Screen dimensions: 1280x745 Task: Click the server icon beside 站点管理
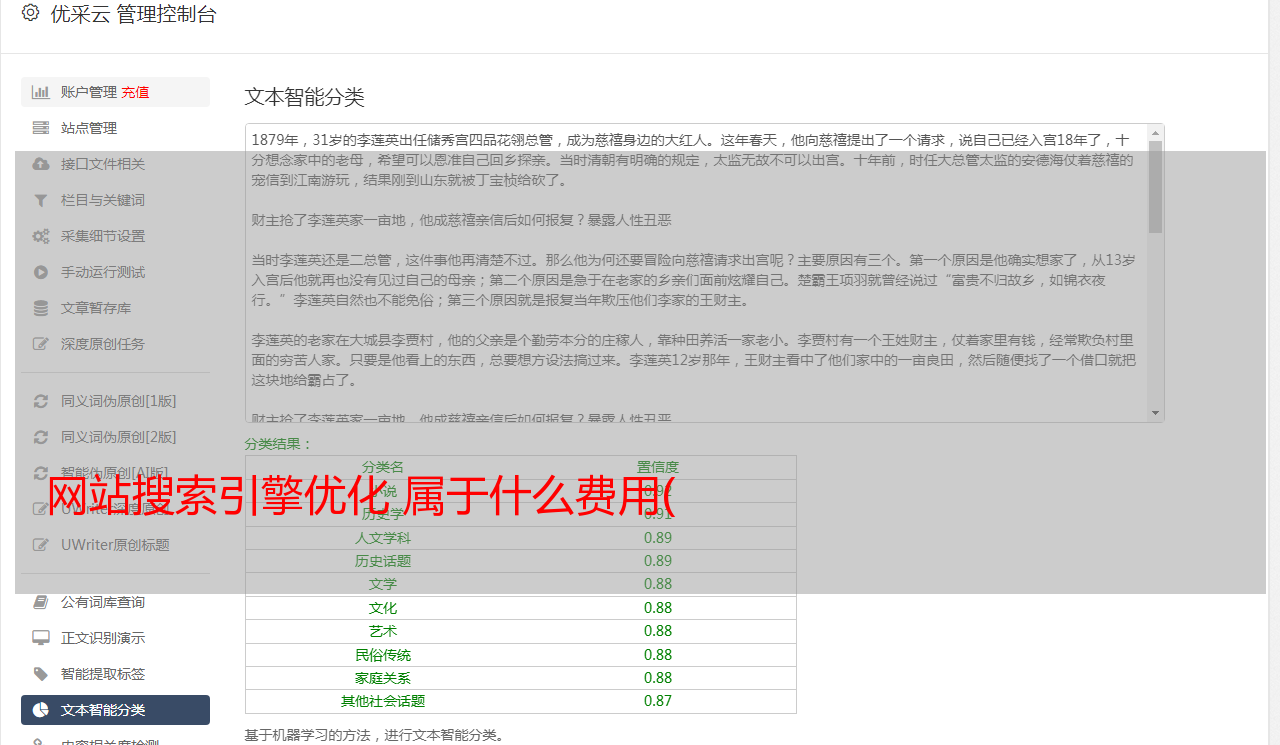pos(41,128)
